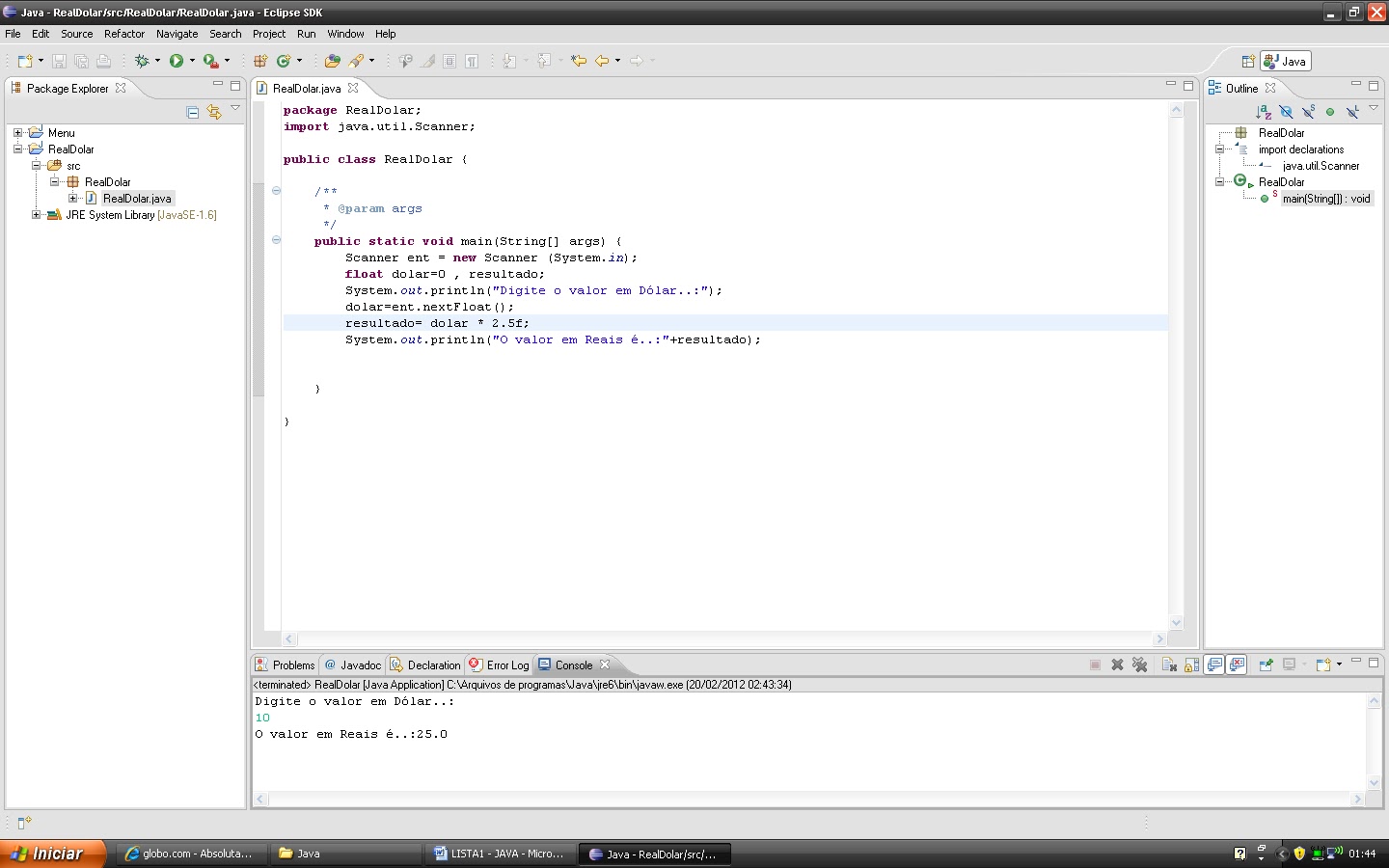
Task: Click Pin Console icon
Action: pos(1266,665)
